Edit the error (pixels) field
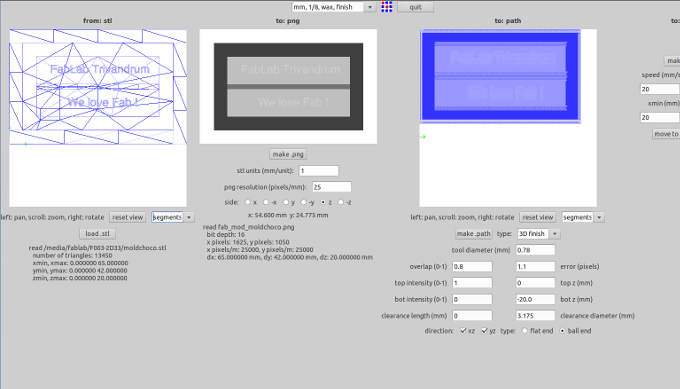 [x=536, y=267]
